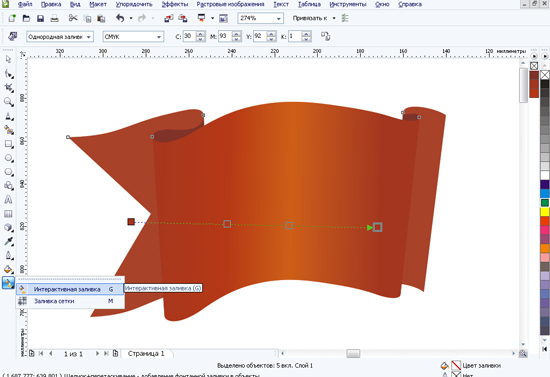Click the Open folder icon
This screenshot has height=377, width=550.
[26, 18]
